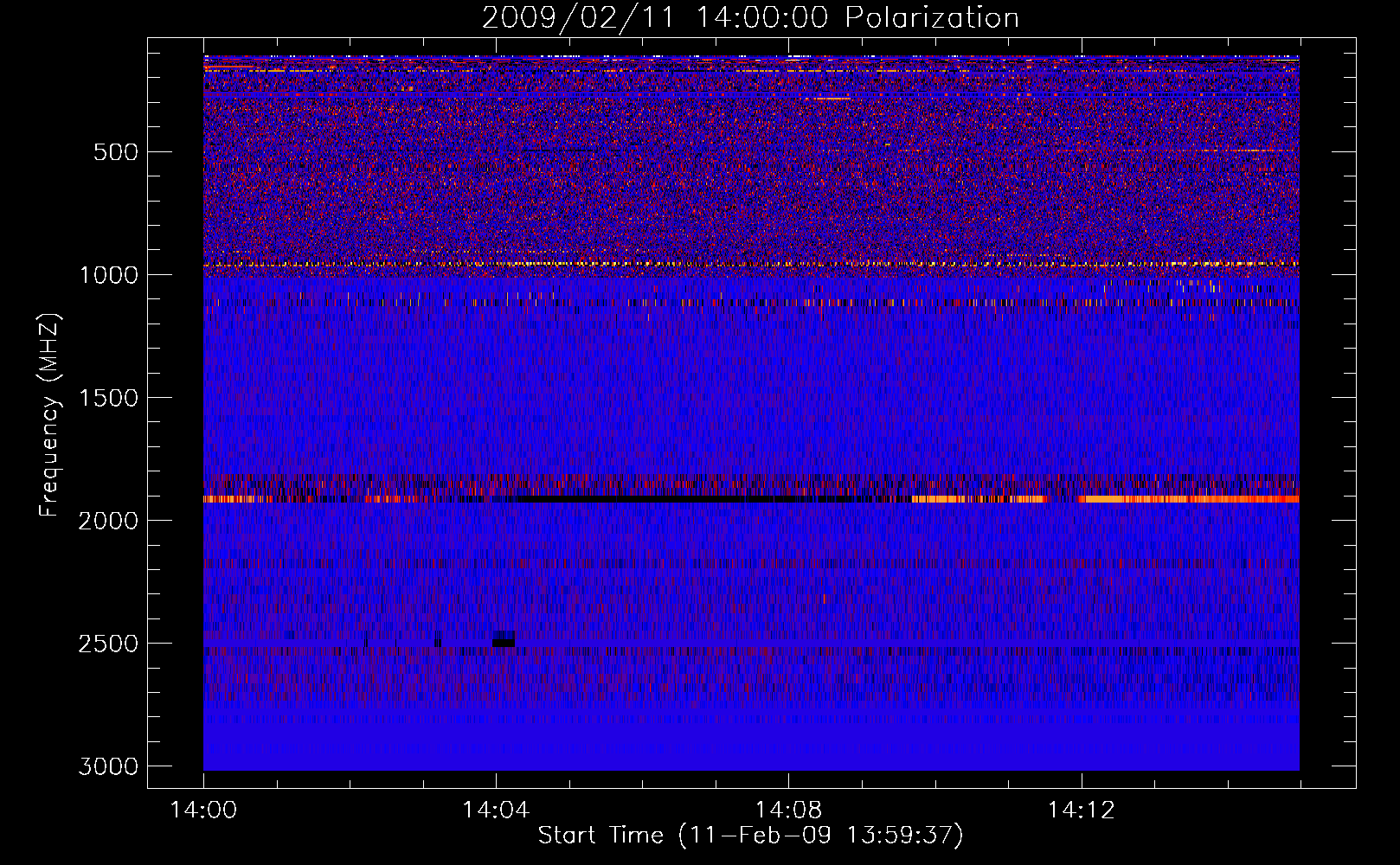Click the 1000 frequency tick label
This screenshot has height=865, width=1400.
click(108, 275)
